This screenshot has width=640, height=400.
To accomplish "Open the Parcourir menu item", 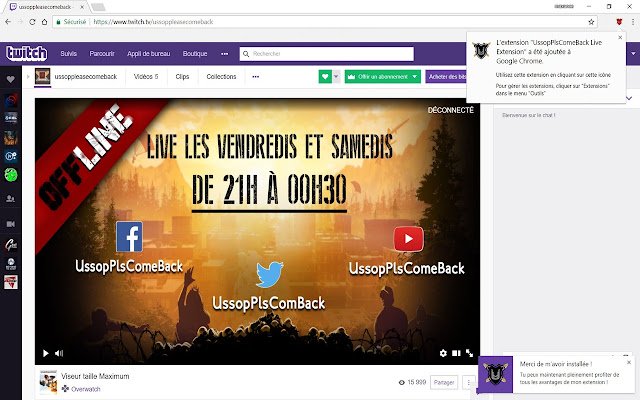I will (x=102, y=54).
